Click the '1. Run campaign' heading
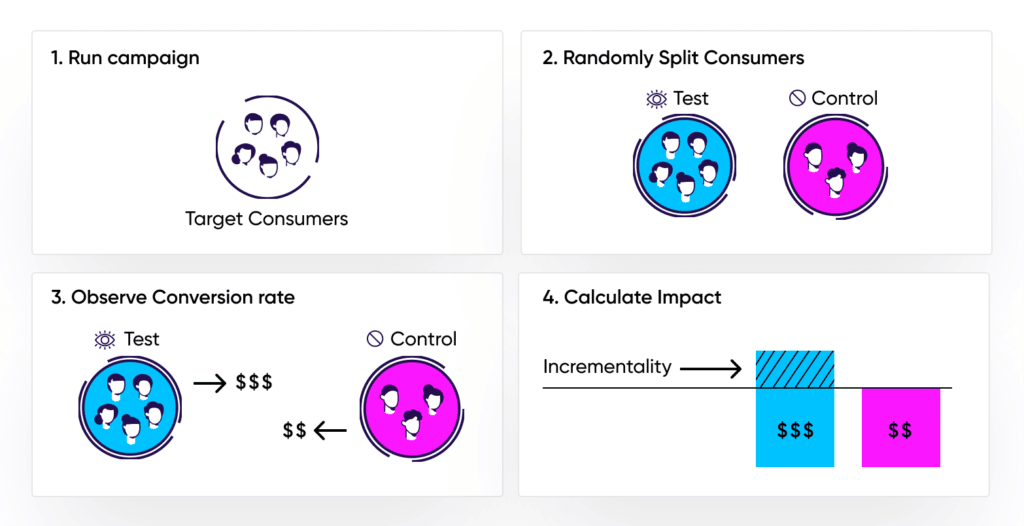 [x=125, y=58]
